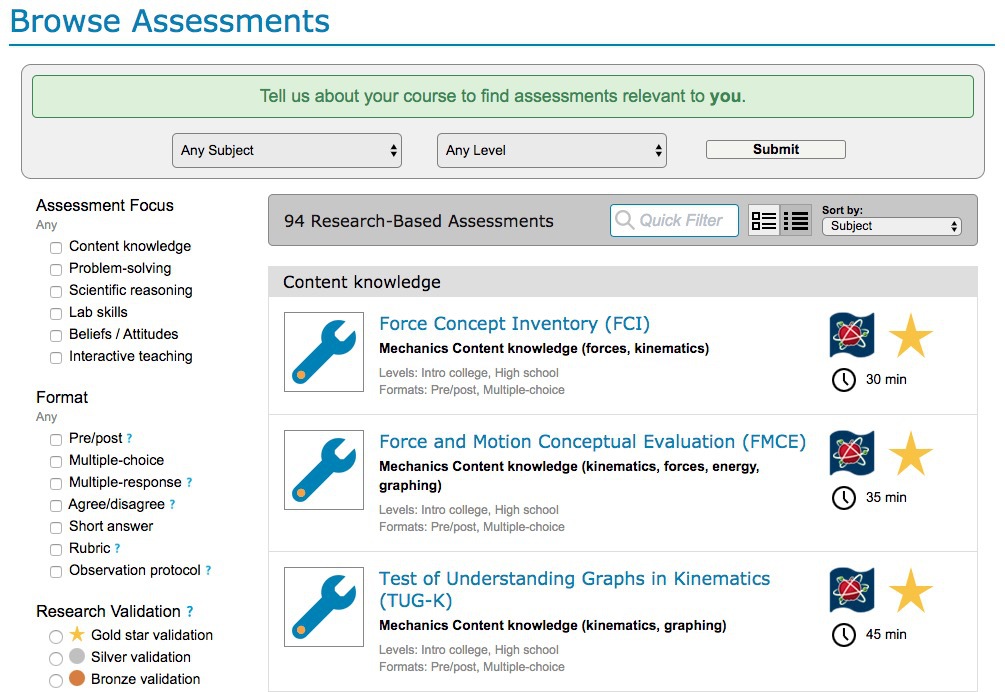1005x692 pixels.
Task: Select Gold star validation radio
Action: point(56,636)
